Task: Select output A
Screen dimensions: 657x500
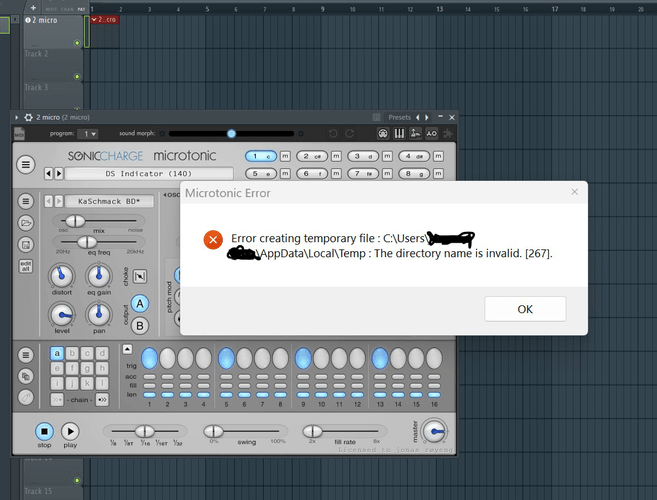Action: [140, 304]
